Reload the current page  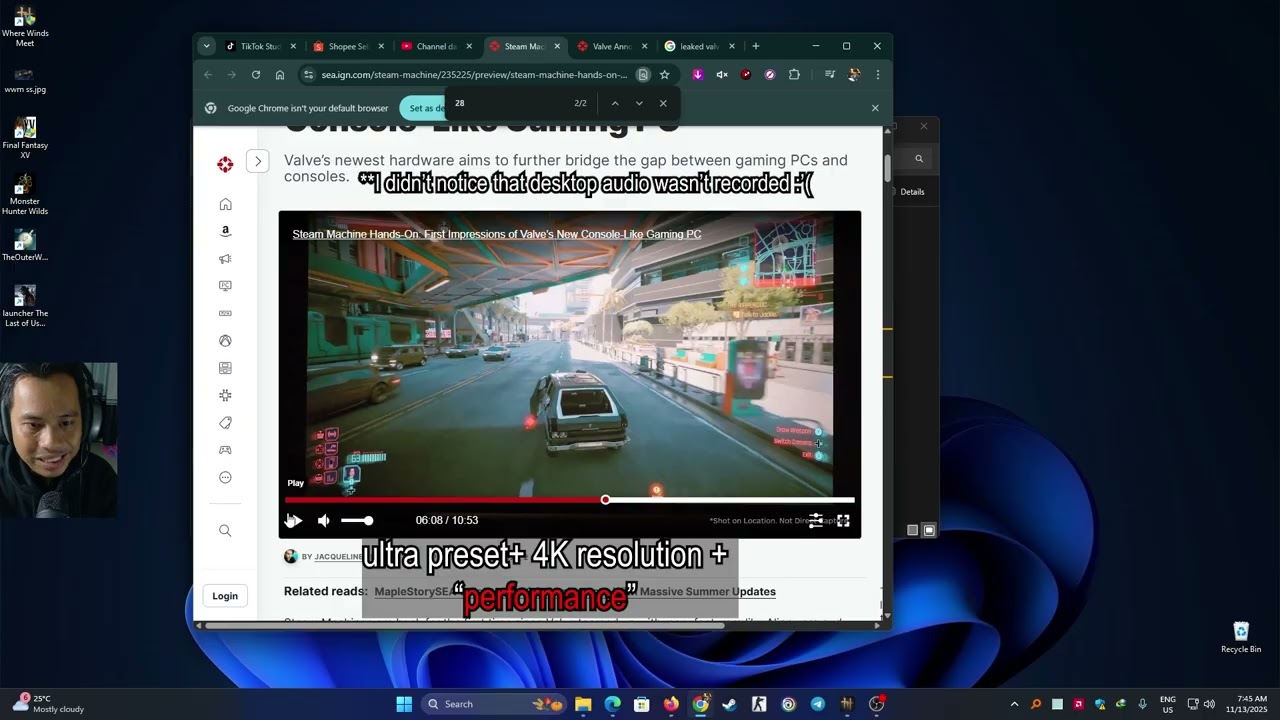(256, 74)
